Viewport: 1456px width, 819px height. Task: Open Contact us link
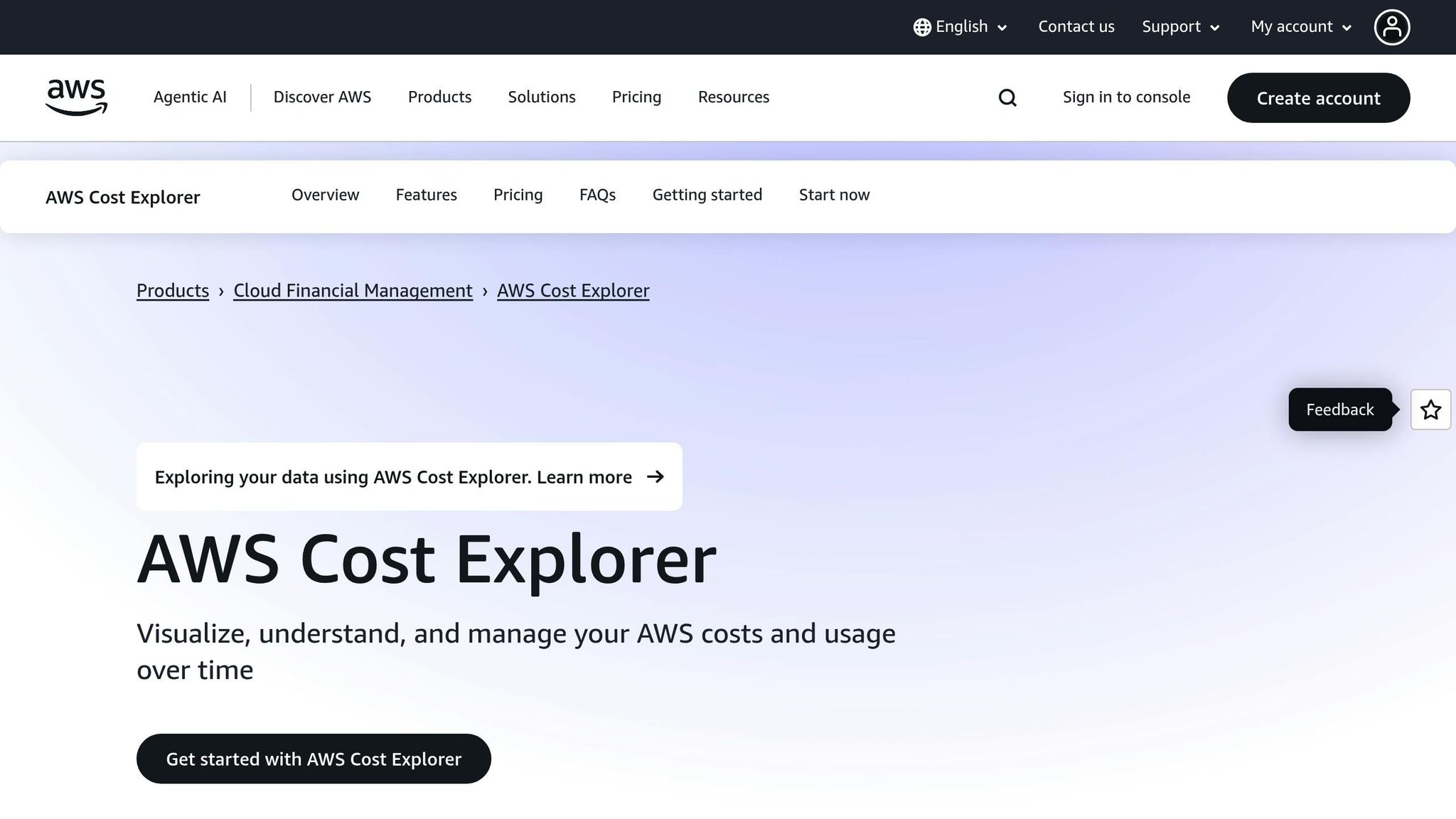[x=1076, y=27]
